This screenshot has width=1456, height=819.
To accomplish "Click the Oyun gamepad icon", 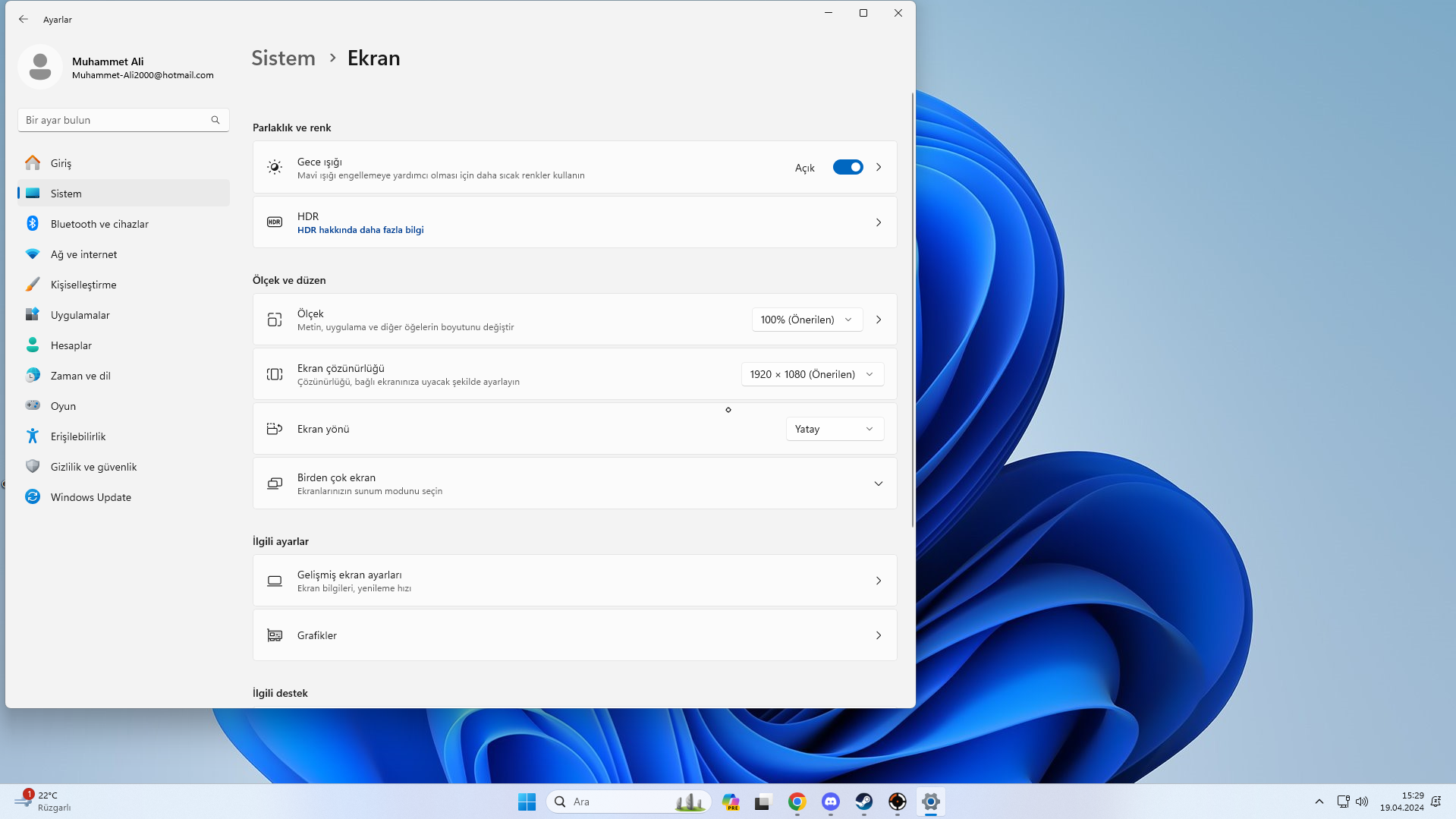I will [x=33, y=405].
